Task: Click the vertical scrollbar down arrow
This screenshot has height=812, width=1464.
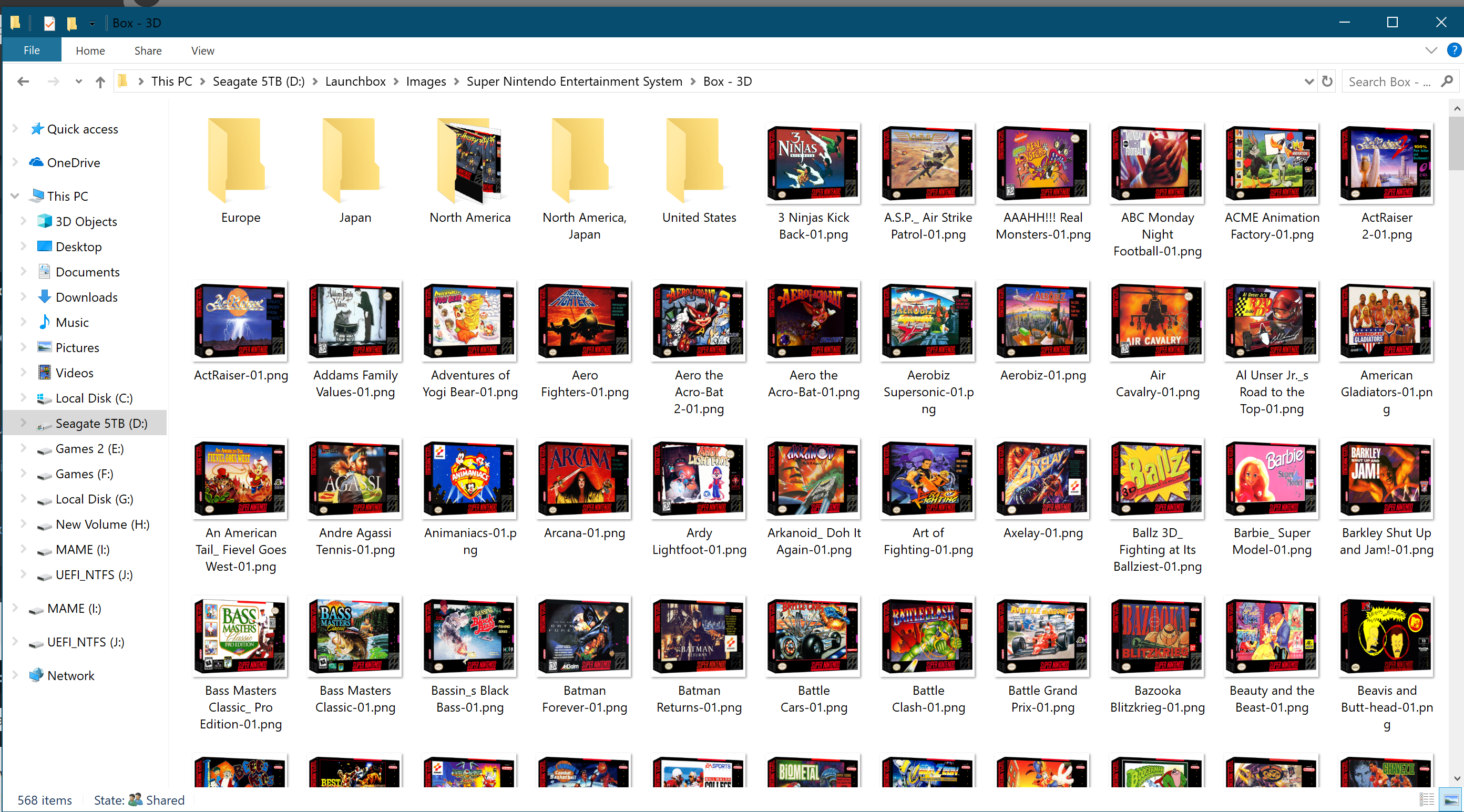Action: [1457, 778]
